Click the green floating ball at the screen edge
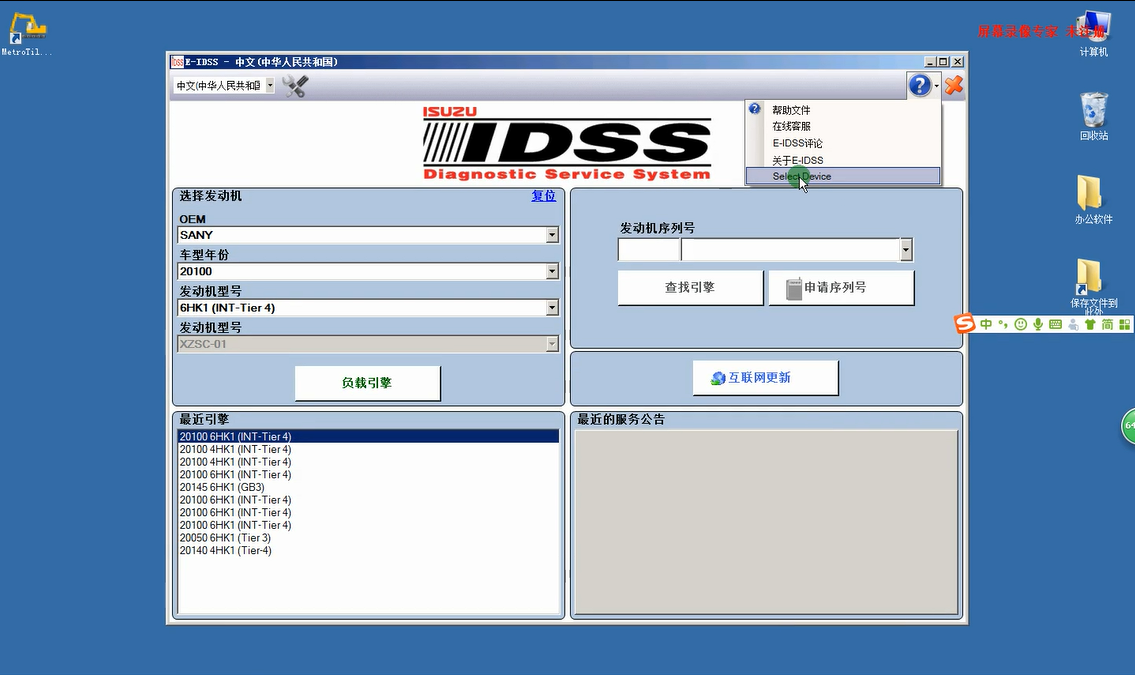Image resolution: width=1135 pixels, height=675 pixels. (1128, 426)
